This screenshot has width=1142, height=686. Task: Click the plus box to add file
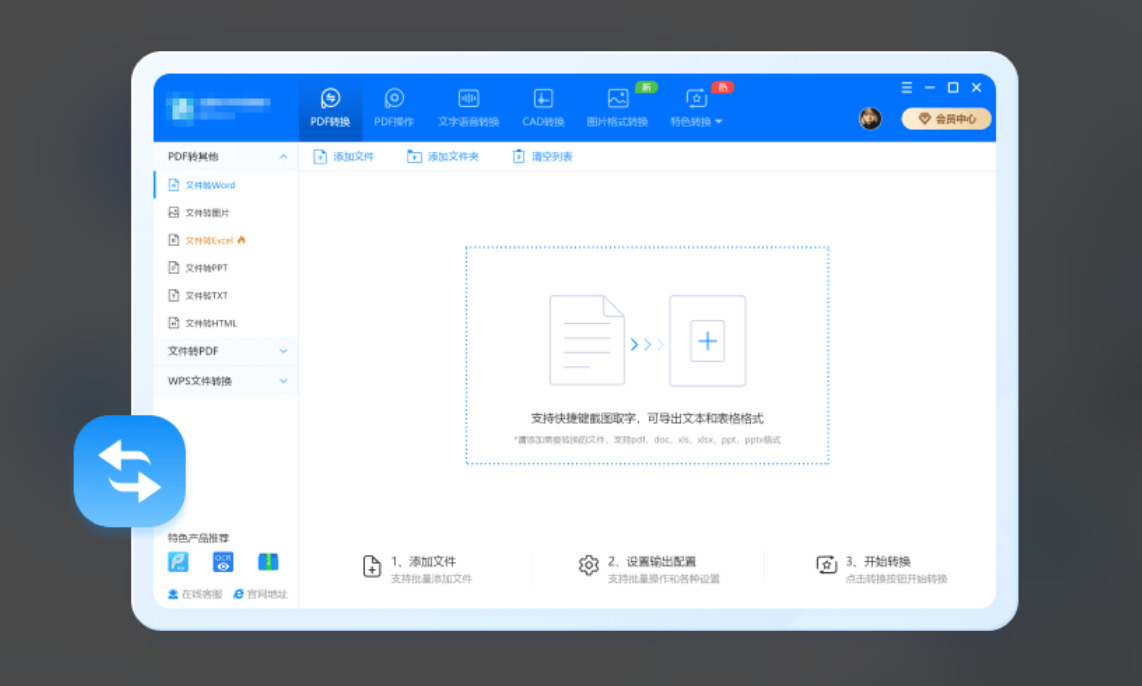(707, 341)
